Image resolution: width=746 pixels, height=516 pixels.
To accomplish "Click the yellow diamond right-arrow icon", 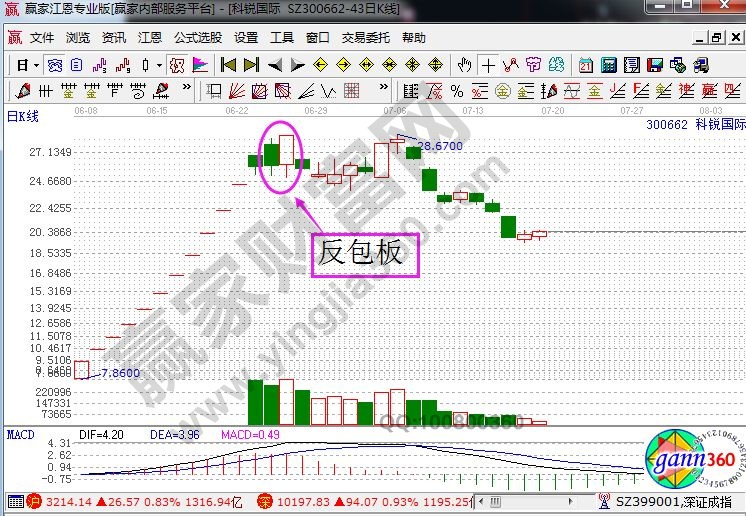I will coord(344,65).
